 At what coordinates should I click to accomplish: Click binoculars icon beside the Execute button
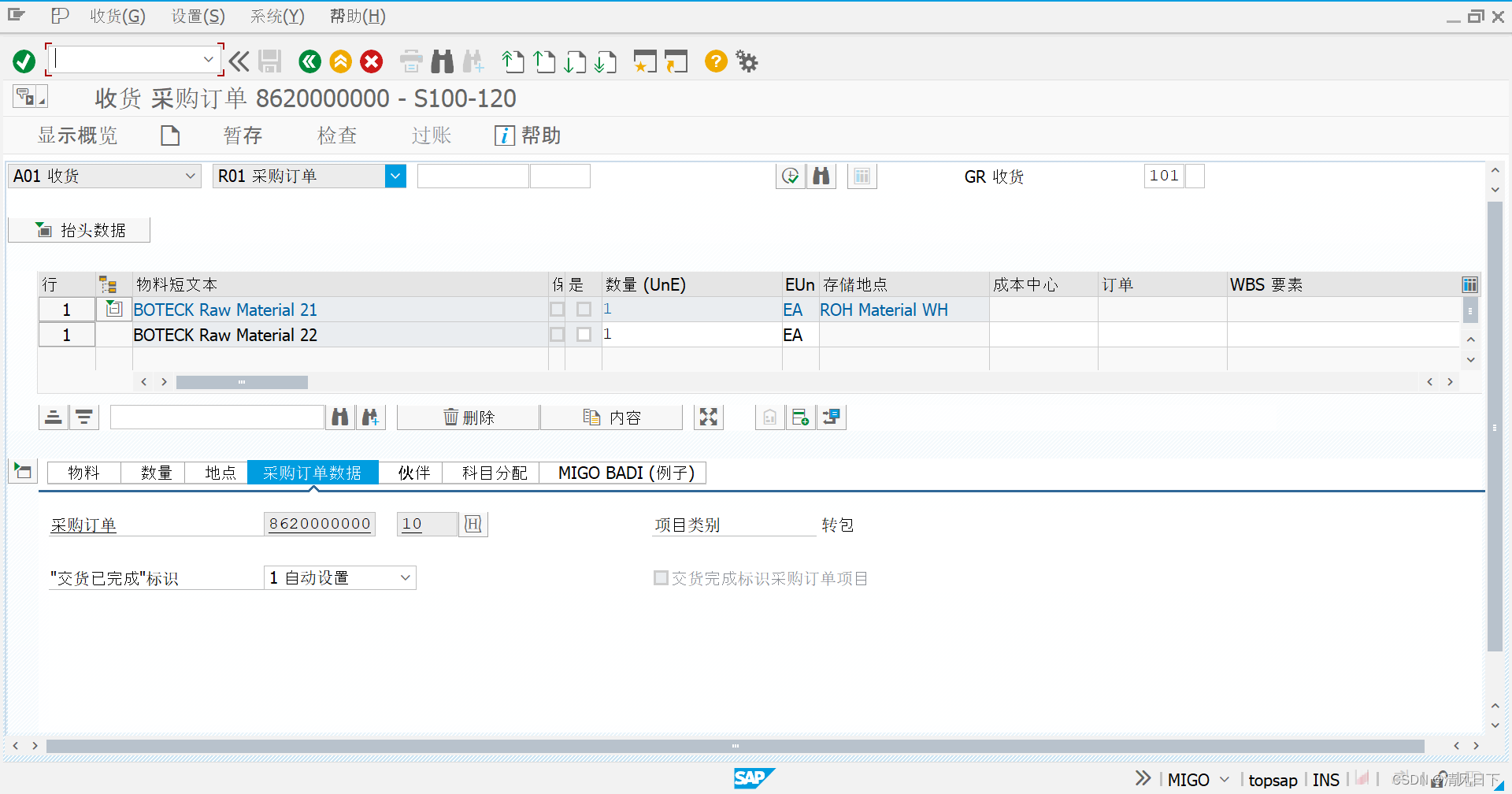pos(821,176)
